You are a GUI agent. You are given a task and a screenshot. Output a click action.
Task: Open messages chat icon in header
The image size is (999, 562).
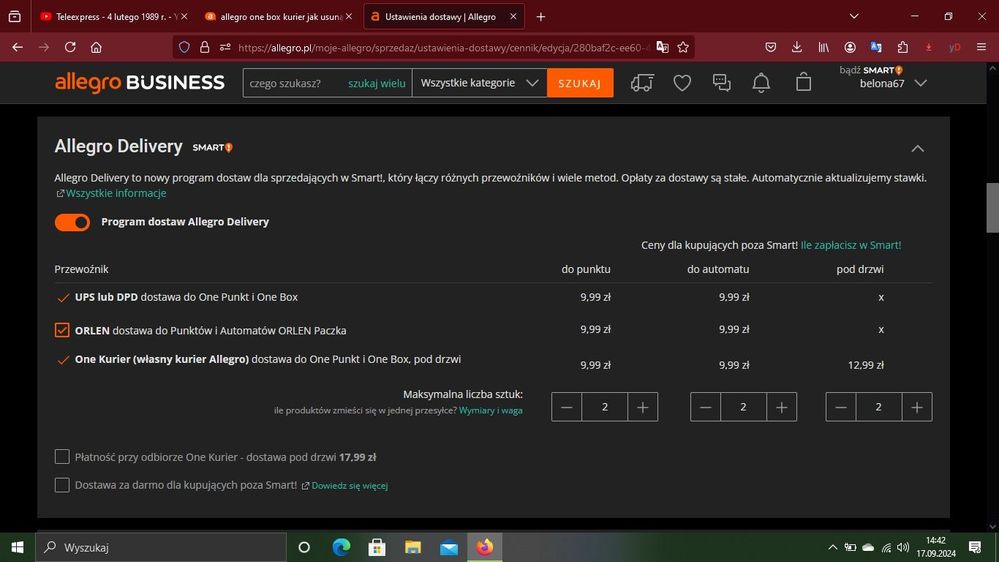pos(722,83)
